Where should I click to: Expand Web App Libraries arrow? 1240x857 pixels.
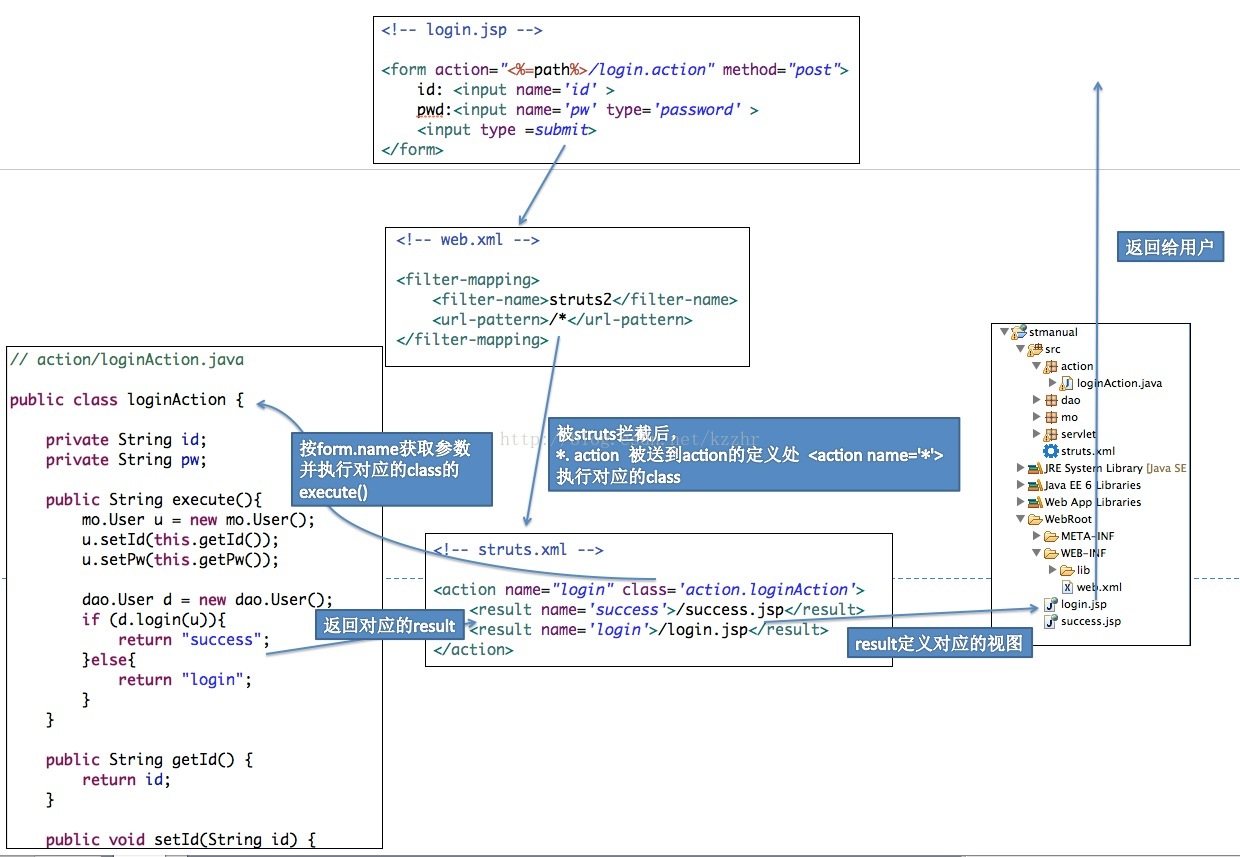point(1021,502)
